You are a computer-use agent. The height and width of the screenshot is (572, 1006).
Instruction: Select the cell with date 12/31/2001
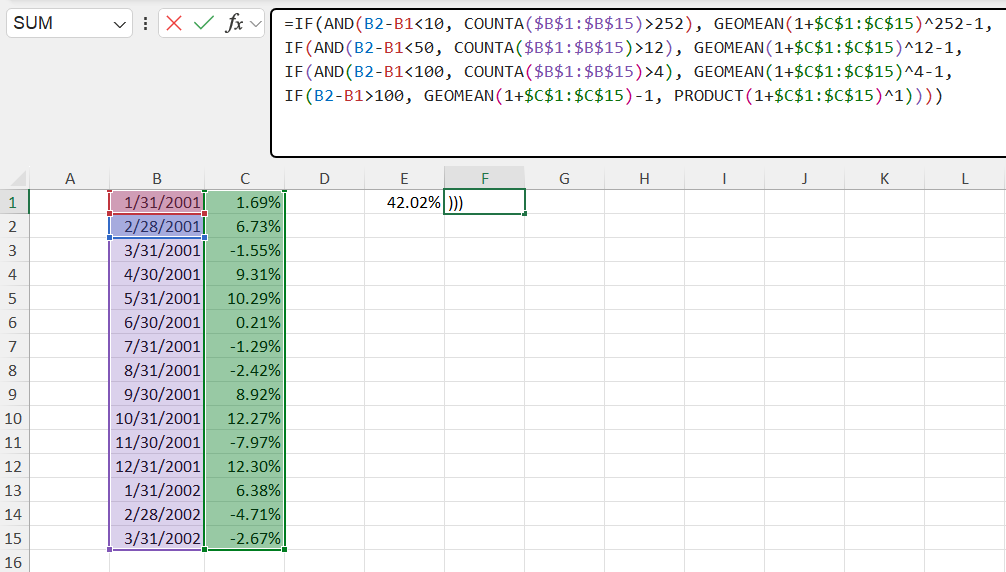[x=157, y=466]
